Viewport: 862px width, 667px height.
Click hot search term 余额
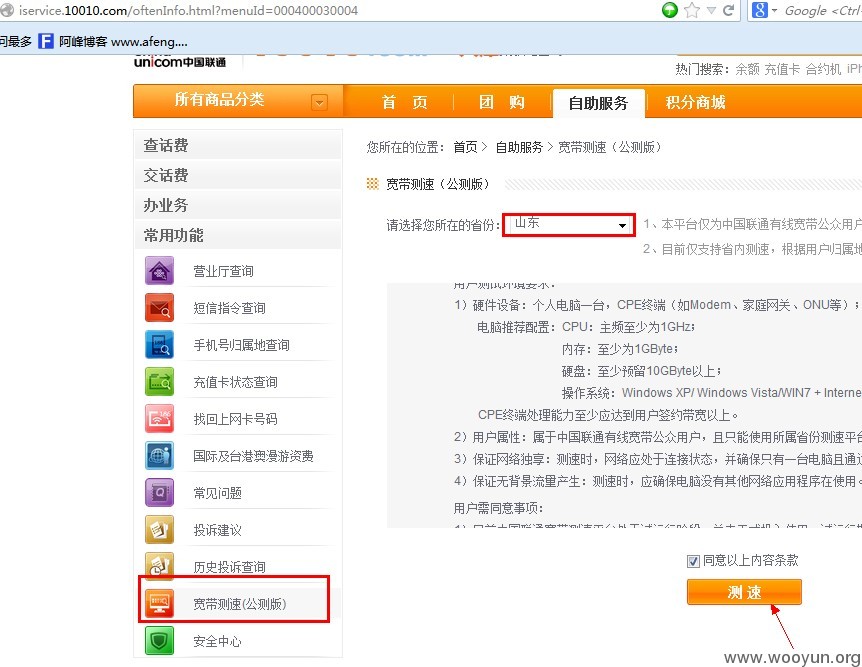click(747, 69)
